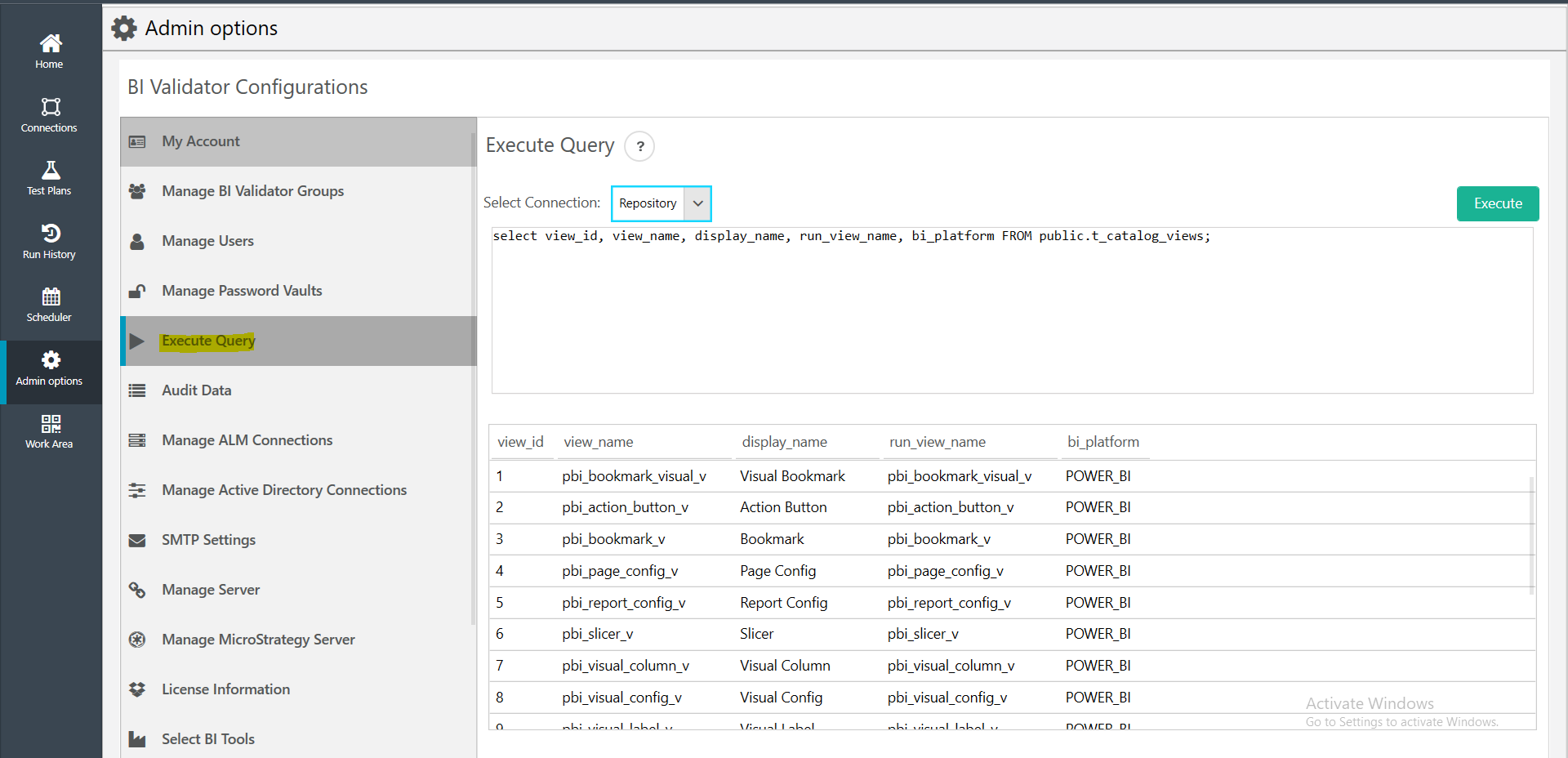The width and height of the screenshot is (1568, 758).
Task: Open Manage Active Directory Connections entry
Action: pyautogui.click(x=298, y=490)
